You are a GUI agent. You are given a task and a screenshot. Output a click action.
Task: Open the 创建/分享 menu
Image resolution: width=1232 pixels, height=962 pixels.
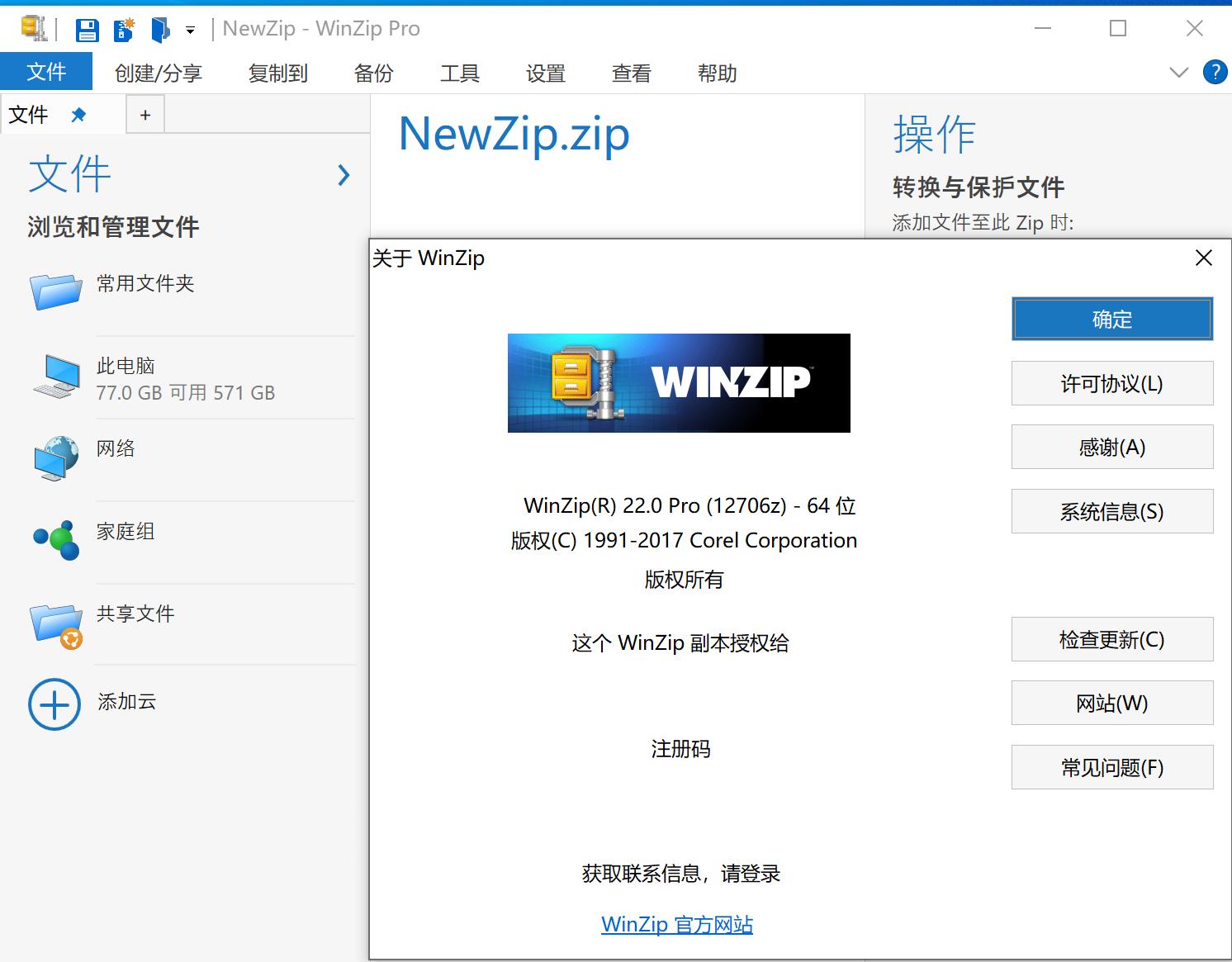tap(158, 73)
